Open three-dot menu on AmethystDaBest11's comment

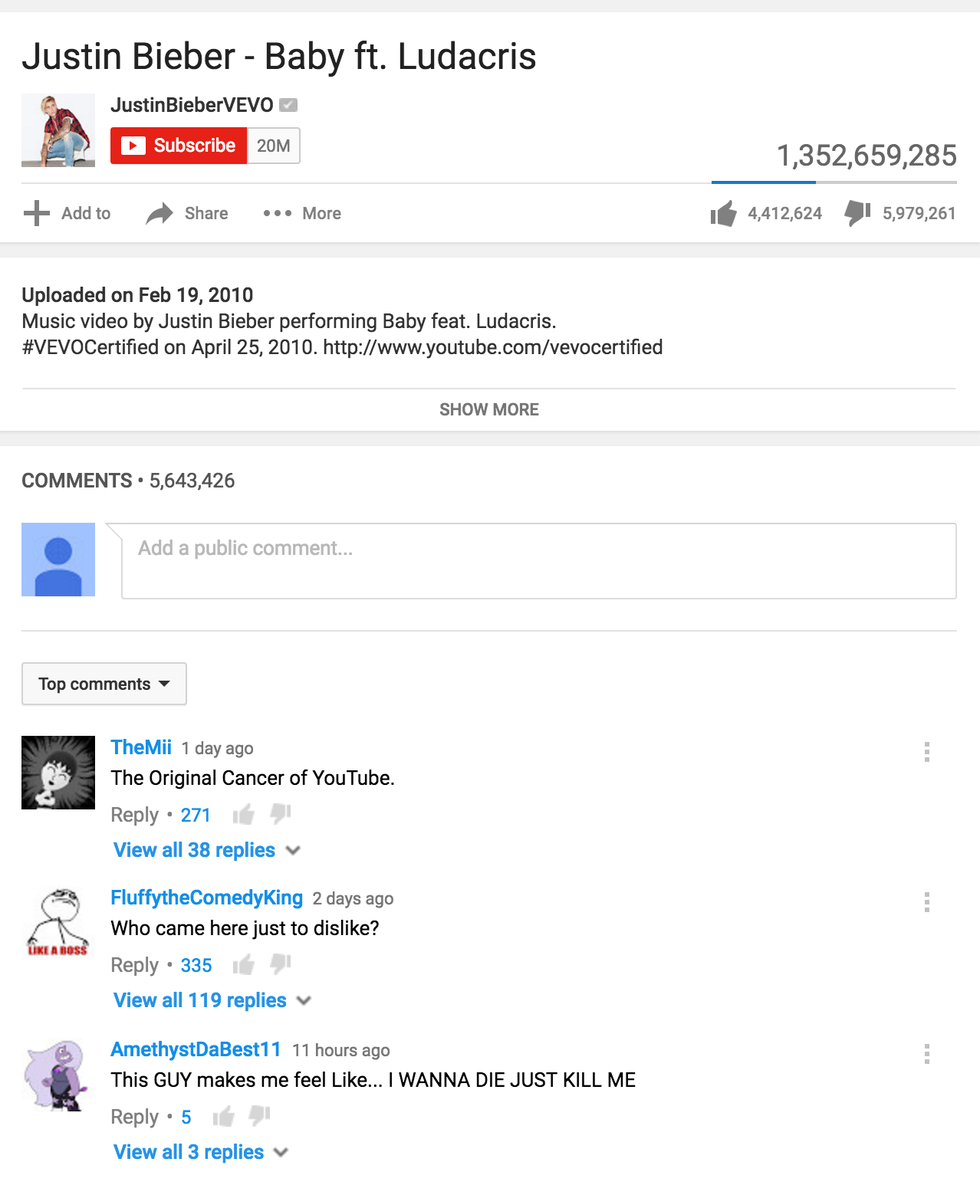[926, 1054]
